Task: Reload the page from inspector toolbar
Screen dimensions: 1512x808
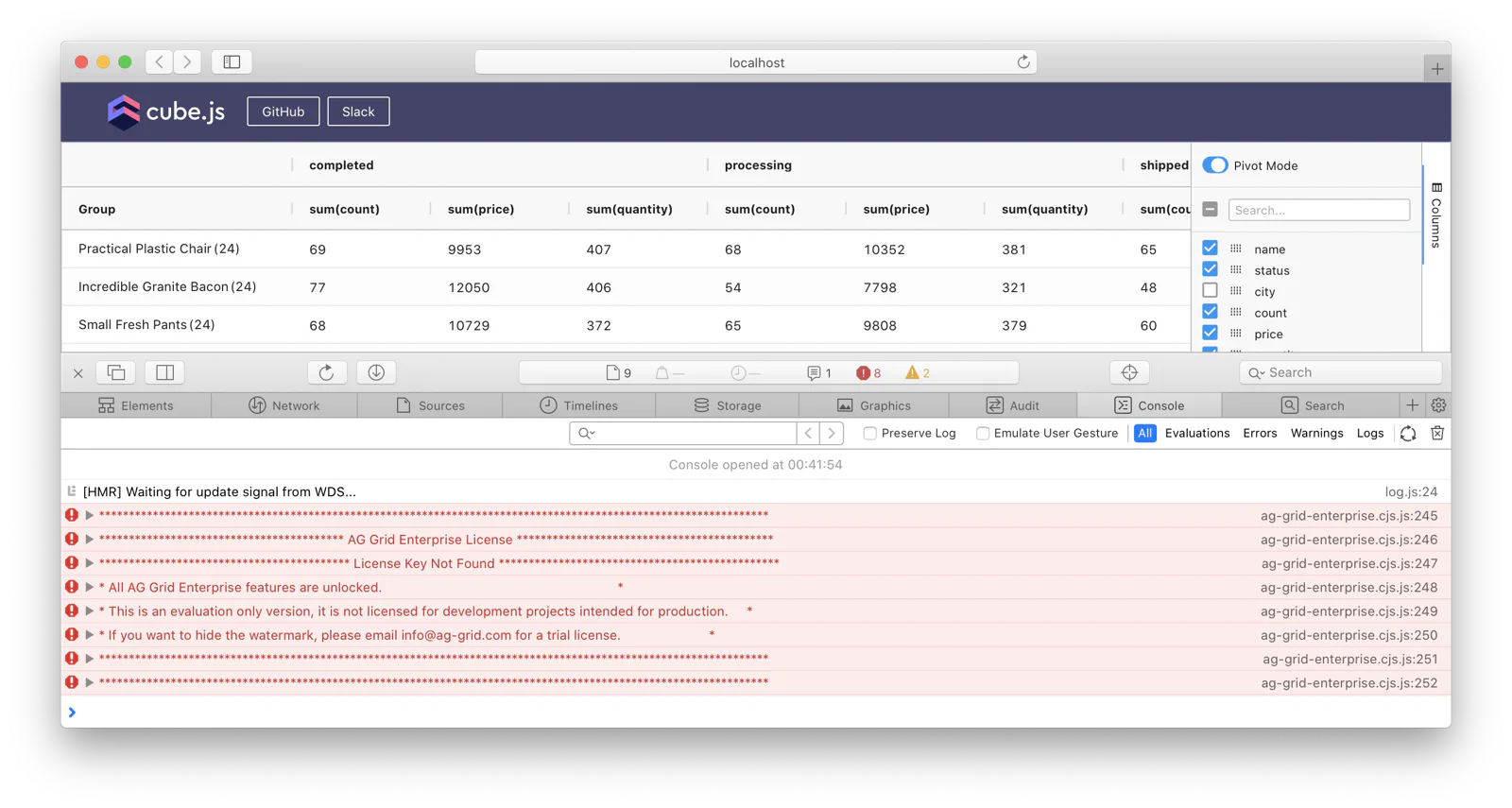Action: (x=327, y=372)
